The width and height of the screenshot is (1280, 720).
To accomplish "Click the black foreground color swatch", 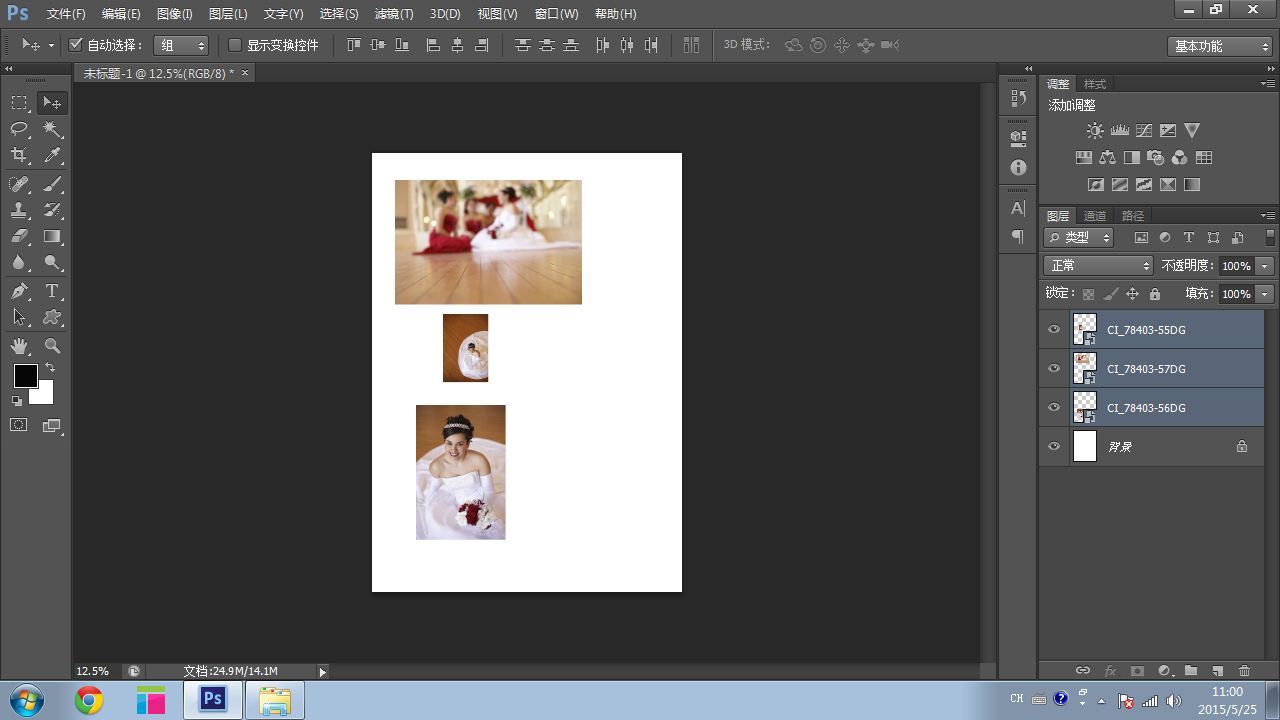I will tap(25, 376).
